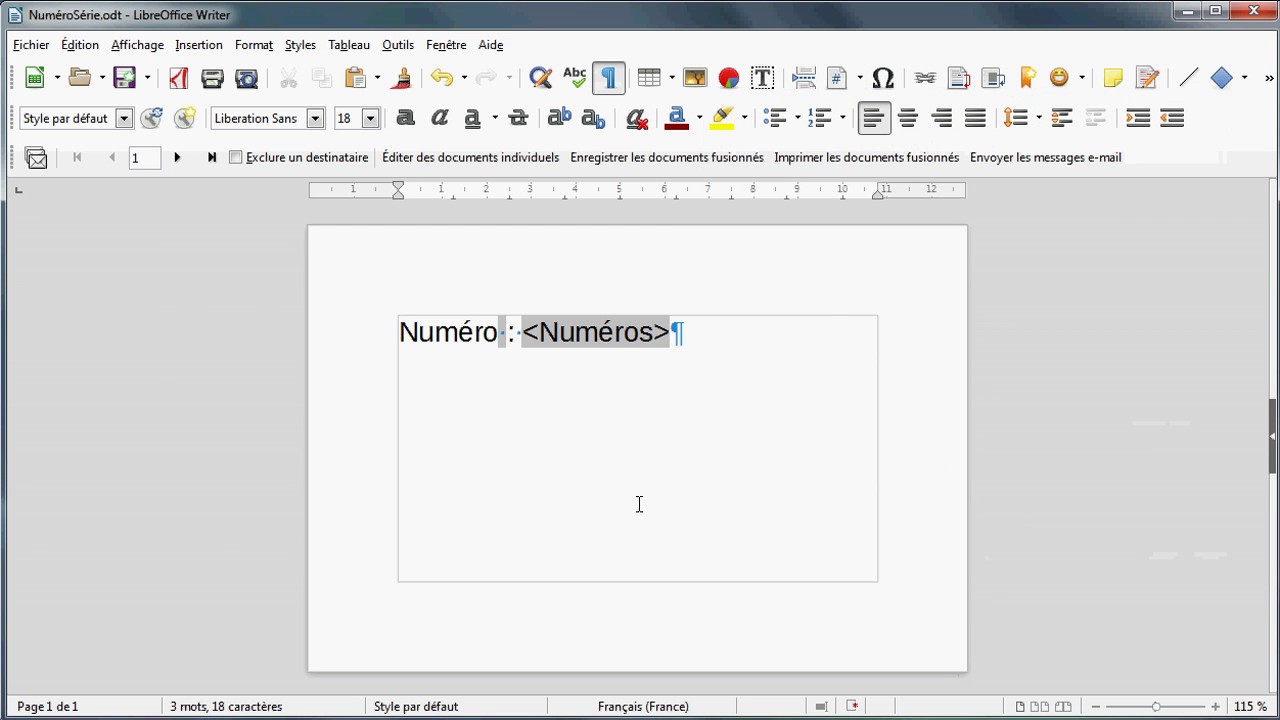Create a new document with the New icon
The image size is (1280, 720).
point(35,78)
